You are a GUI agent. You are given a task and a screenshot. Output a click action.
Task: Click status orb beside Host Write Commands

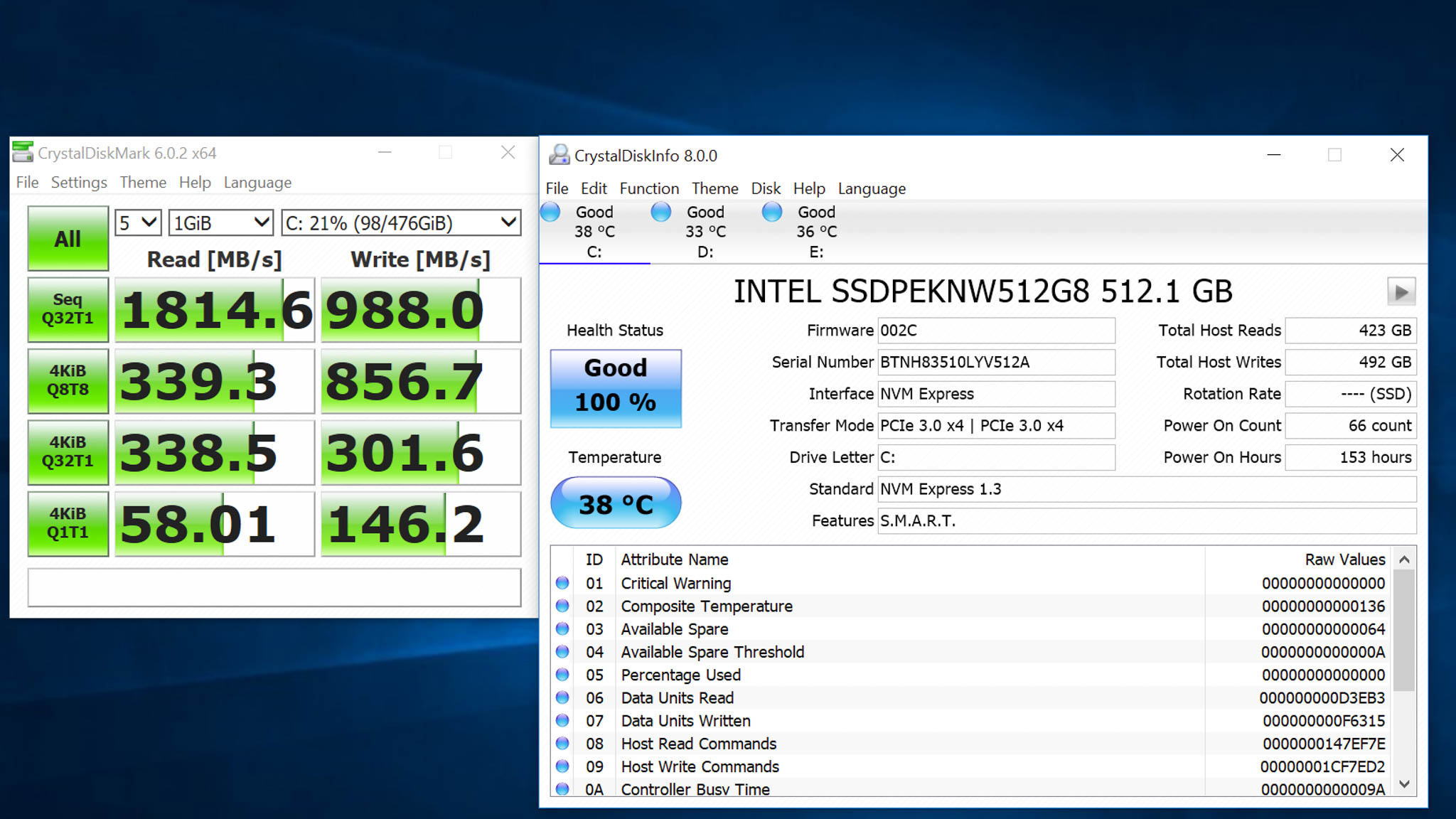pos(562,766)
